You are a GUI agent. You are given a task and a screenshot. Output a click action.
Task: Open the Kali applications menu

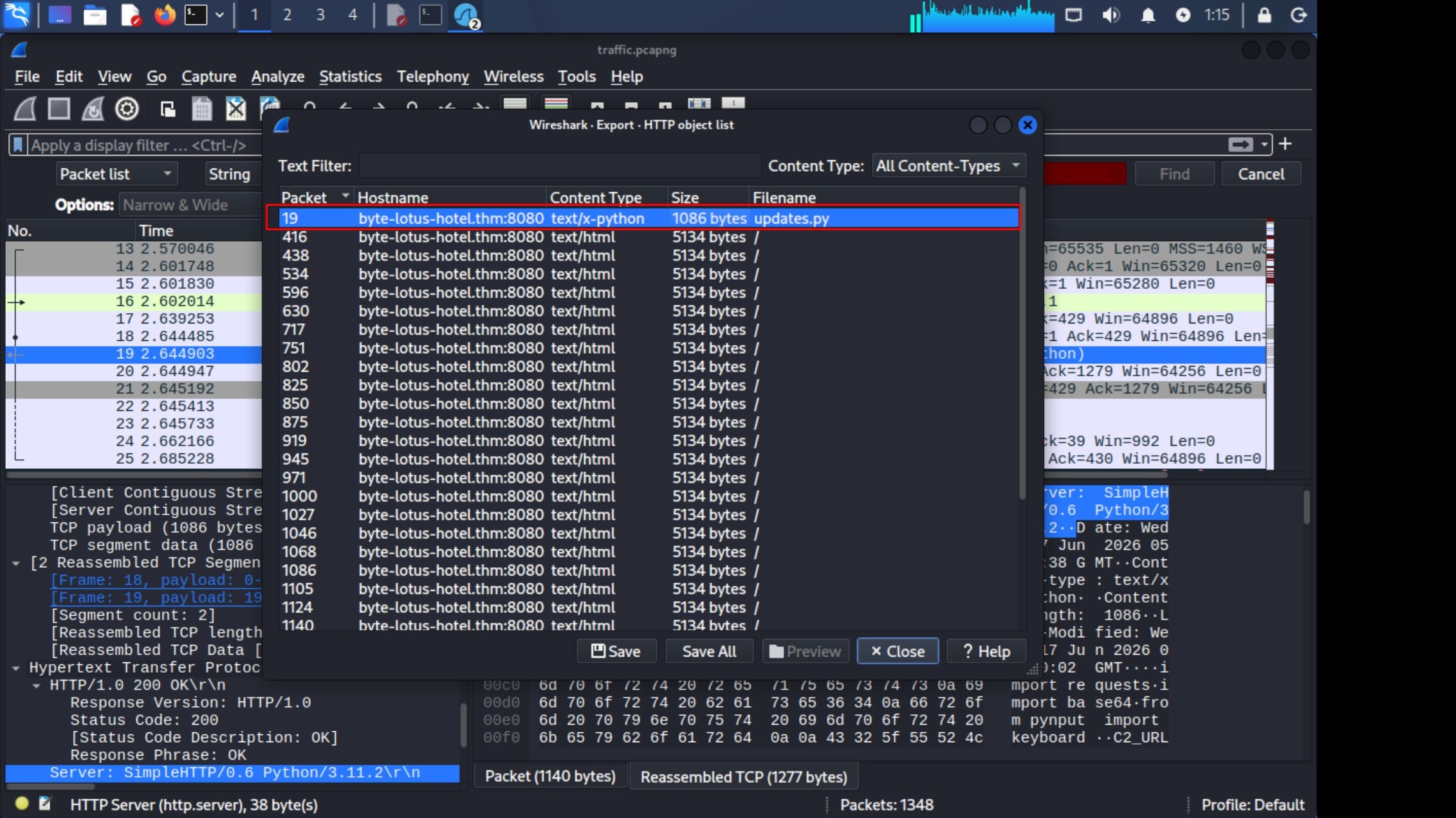point(17,15)
